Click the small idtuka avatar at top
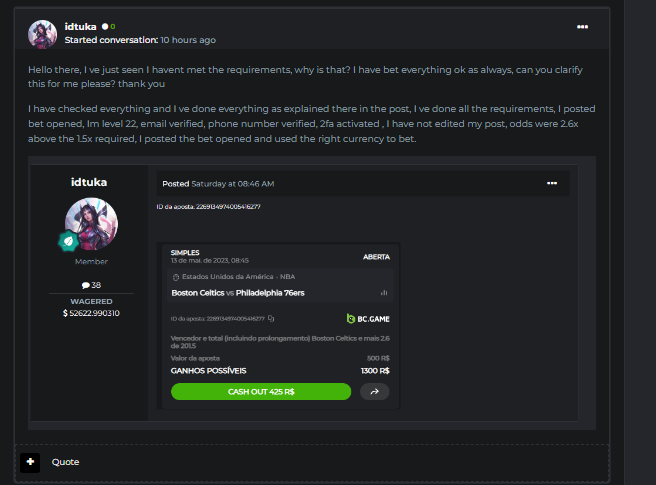The width and height of the screenshot is (656, 485). [42, 34]
